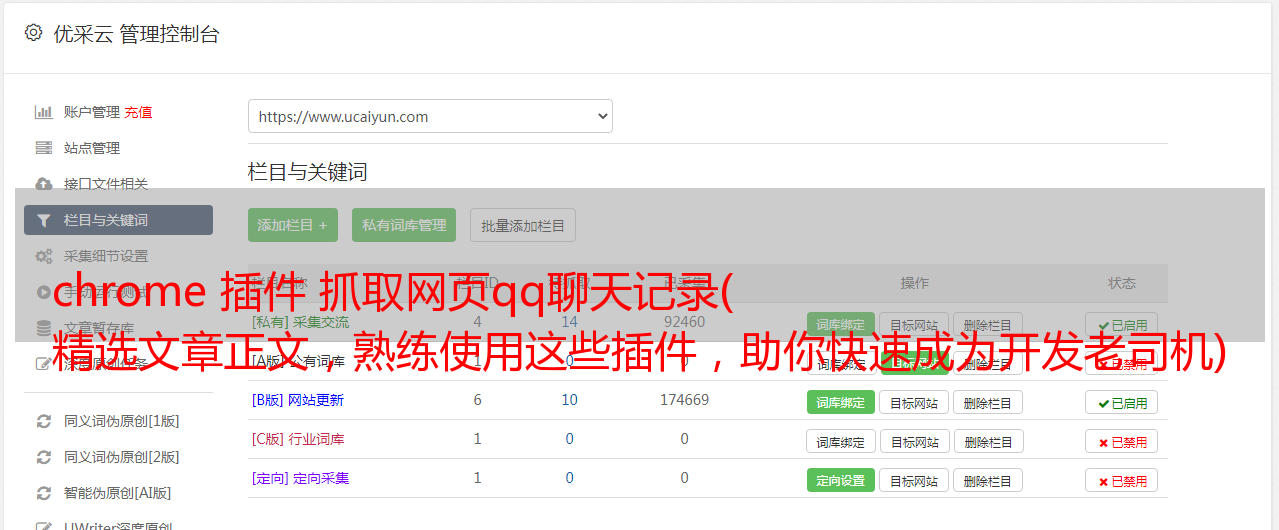Click the value 174669 in 网站更新 row
Screen dimensions: 1279x530
(685, 400)
